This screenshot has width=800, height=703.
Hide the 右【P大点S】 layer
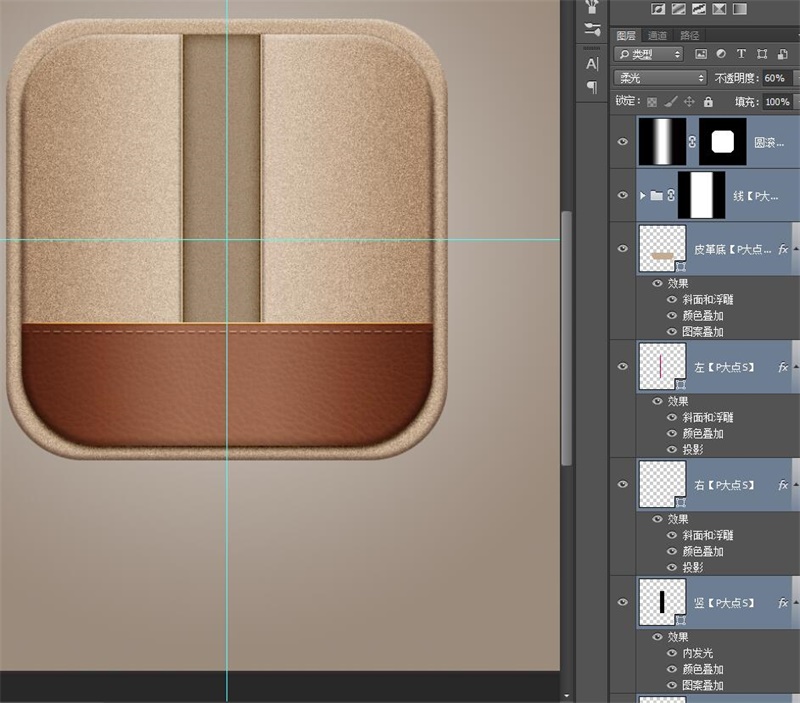click(x=622, y=484)
